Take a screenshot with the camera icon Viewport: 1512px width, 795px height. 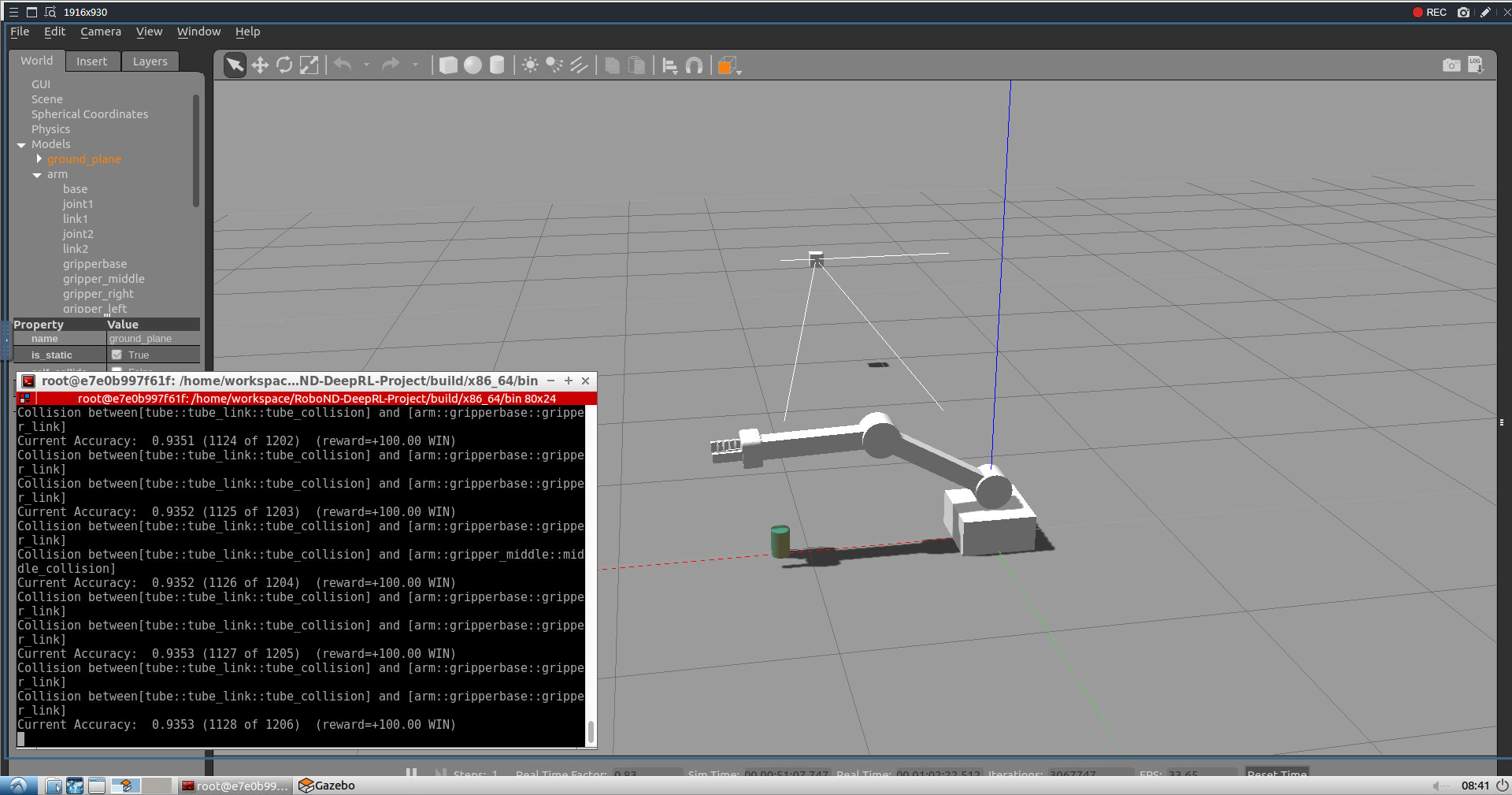click(x=1451, y=65)
